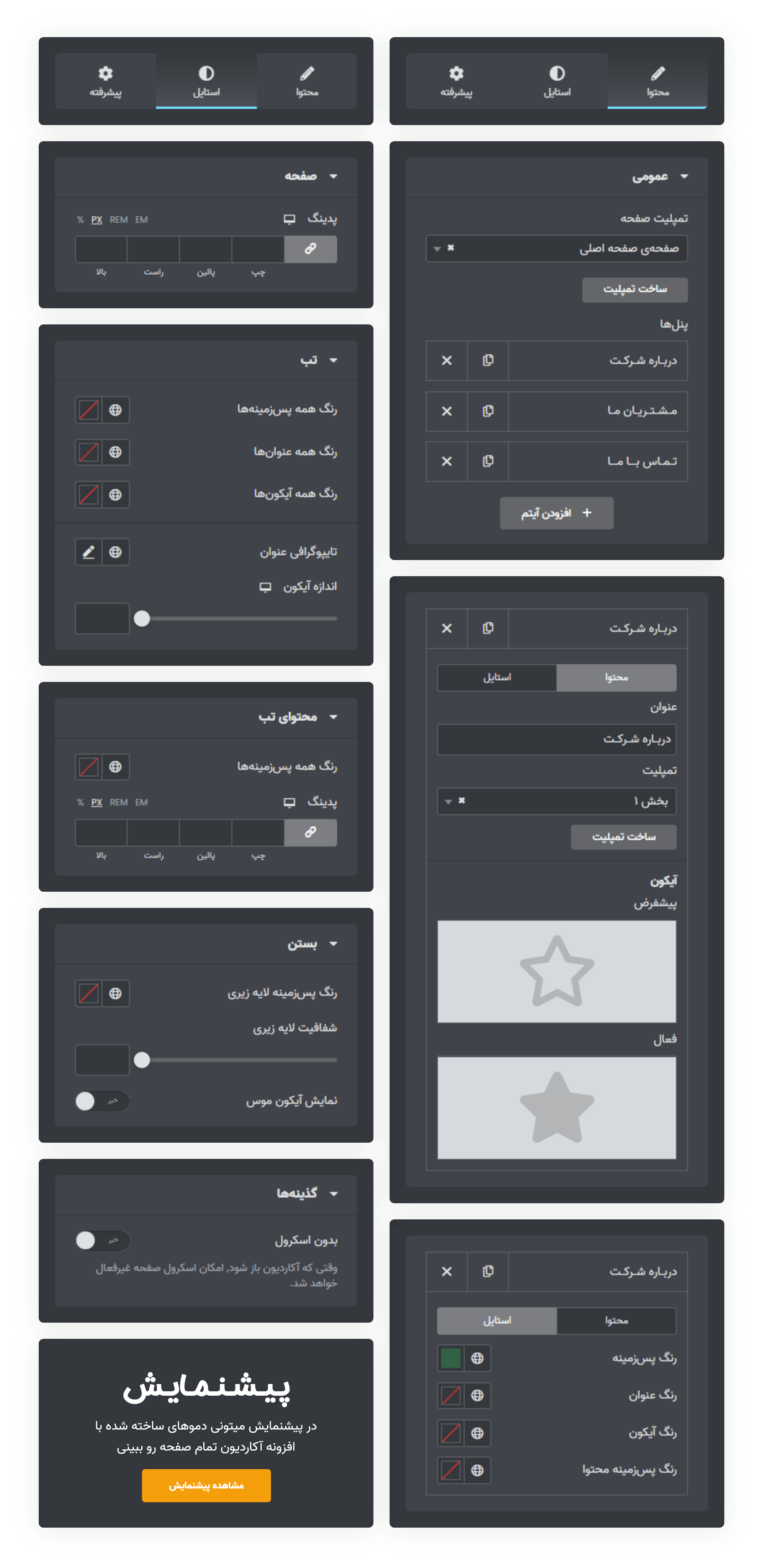
Task: Open the green رنگ پس‌زمینه color swatch
Action: 451,1357
